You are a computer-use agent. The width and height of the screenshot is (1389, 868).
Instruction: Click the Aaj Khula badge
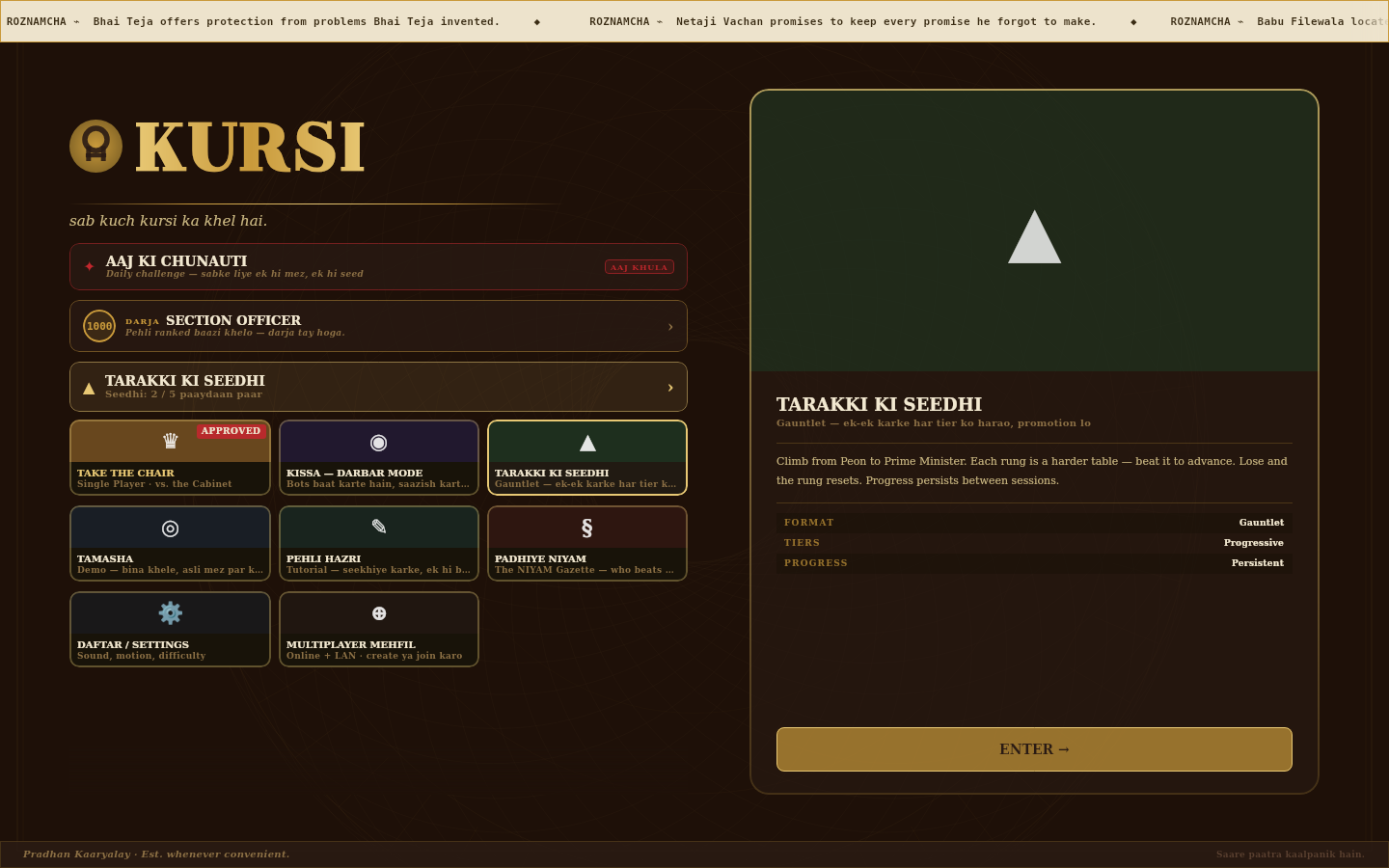click(640, 267)
